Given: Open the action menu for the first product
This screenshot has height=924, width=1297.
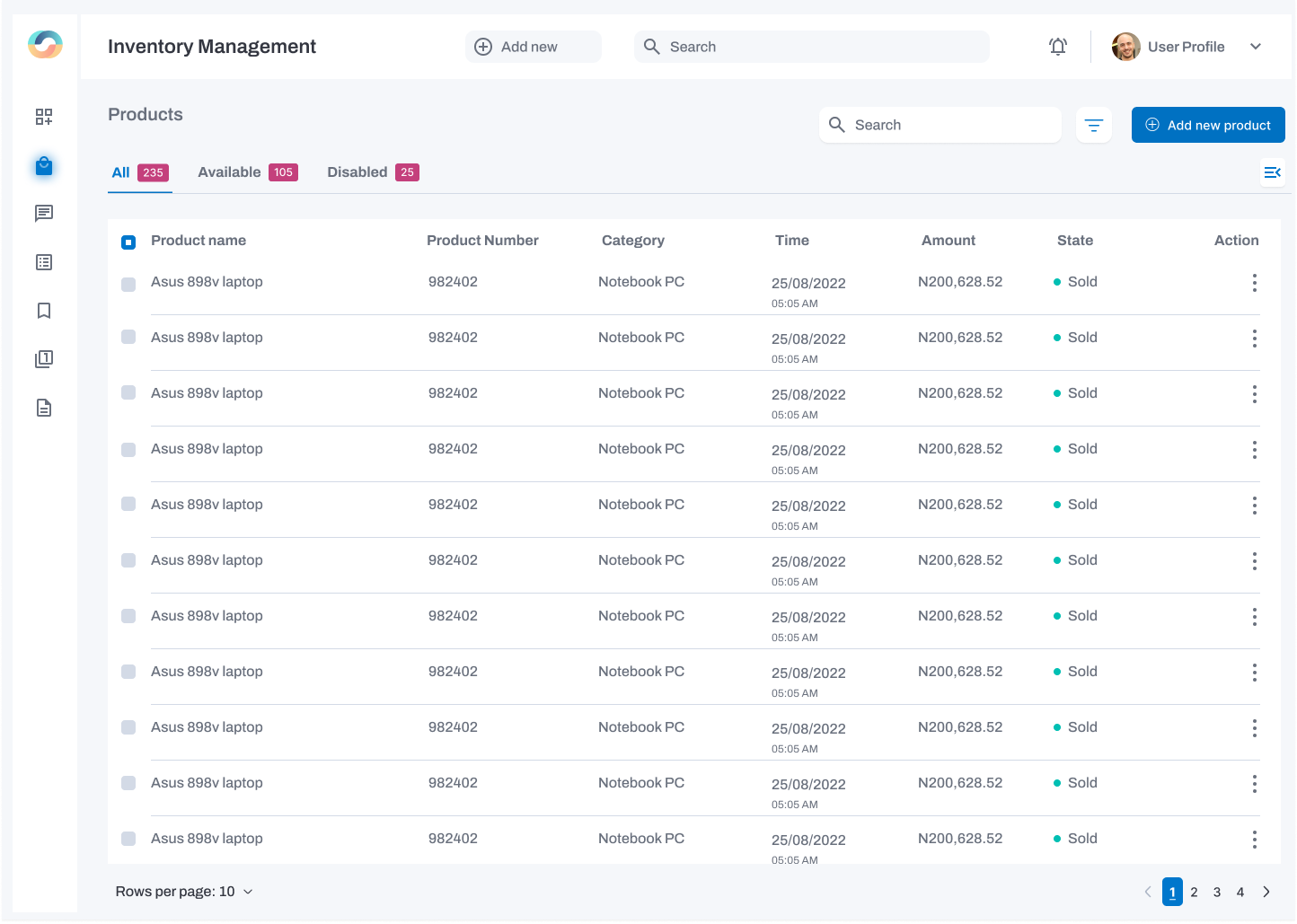Looking at the screenshot, I should [x=1254, y=283].
